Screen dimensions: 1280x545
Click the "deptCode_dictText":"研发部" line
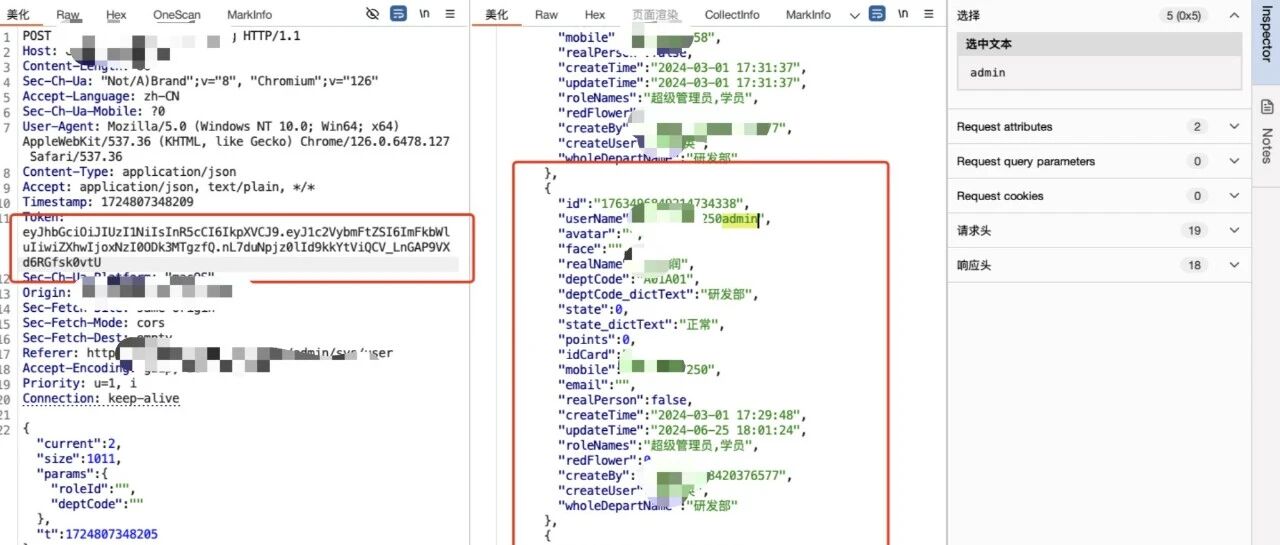657,294
